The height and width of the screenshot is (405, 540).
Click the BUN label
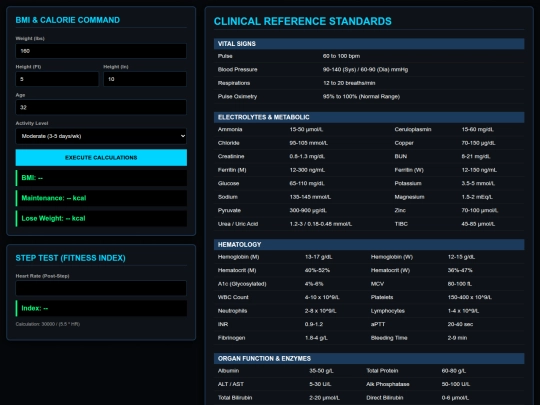401,156
